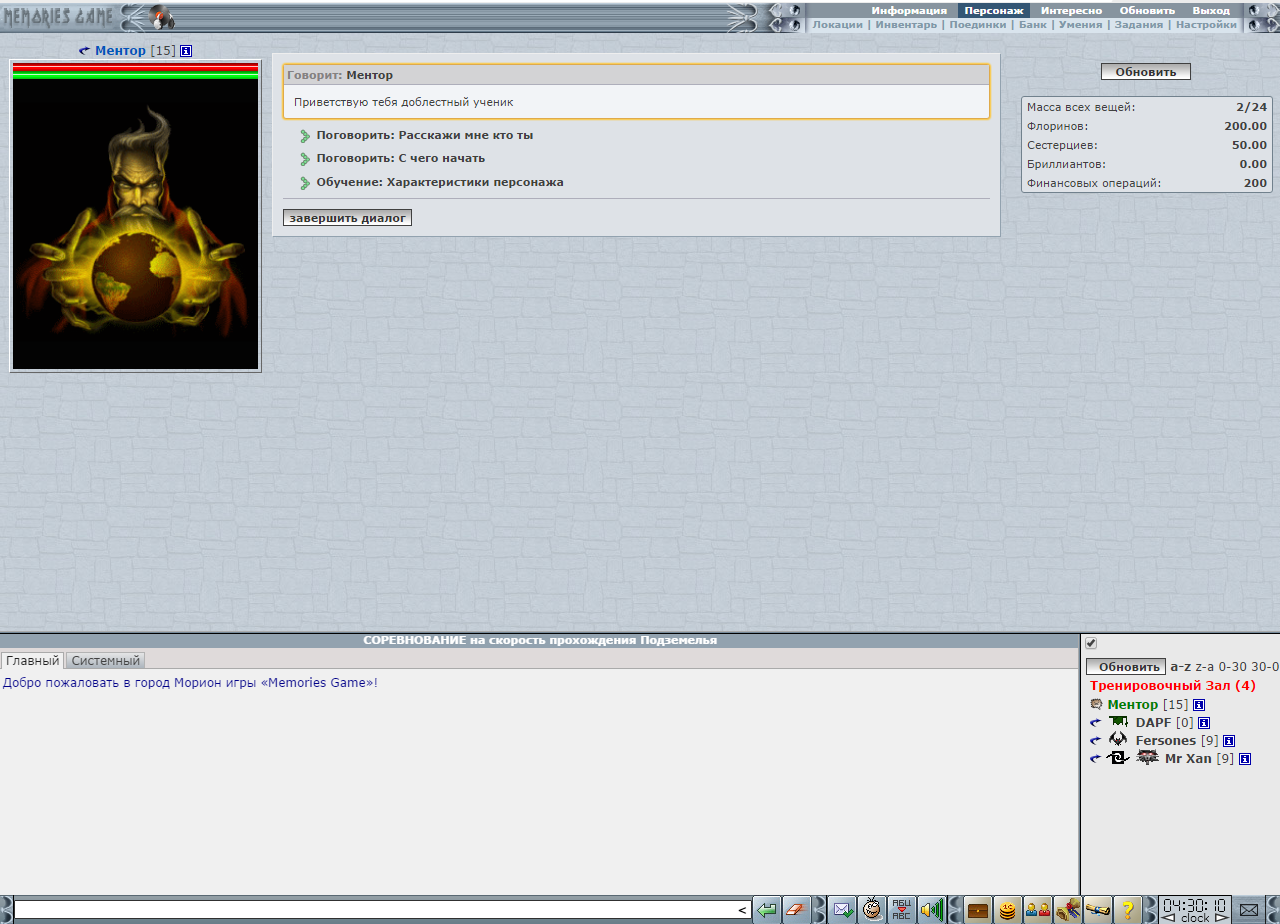This screenshot has height=924, width=1280.
Task: Open info icon for DAPF
Action: coord(1204,723)
